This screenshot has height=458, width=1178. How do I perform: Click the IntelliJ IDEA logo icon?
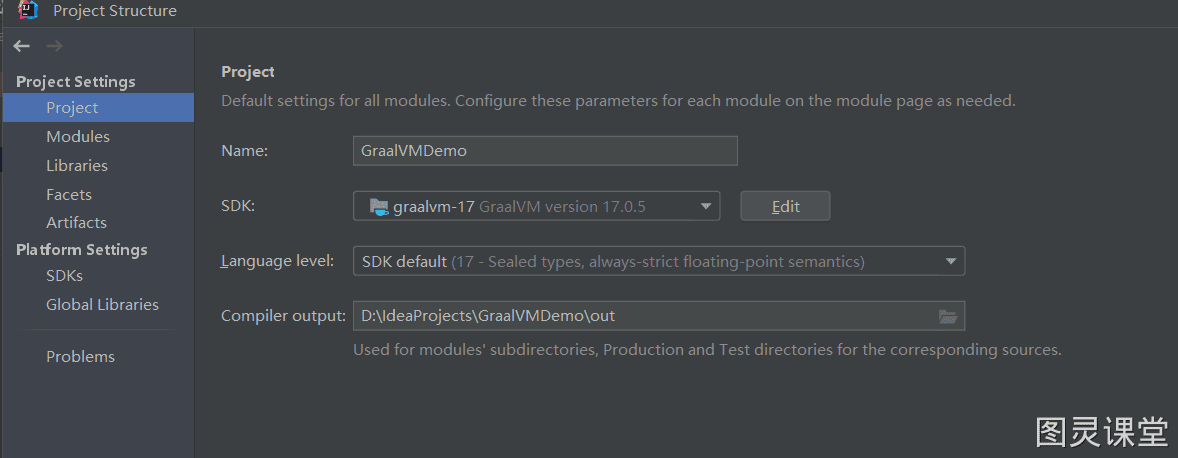[x=29, y=11]
